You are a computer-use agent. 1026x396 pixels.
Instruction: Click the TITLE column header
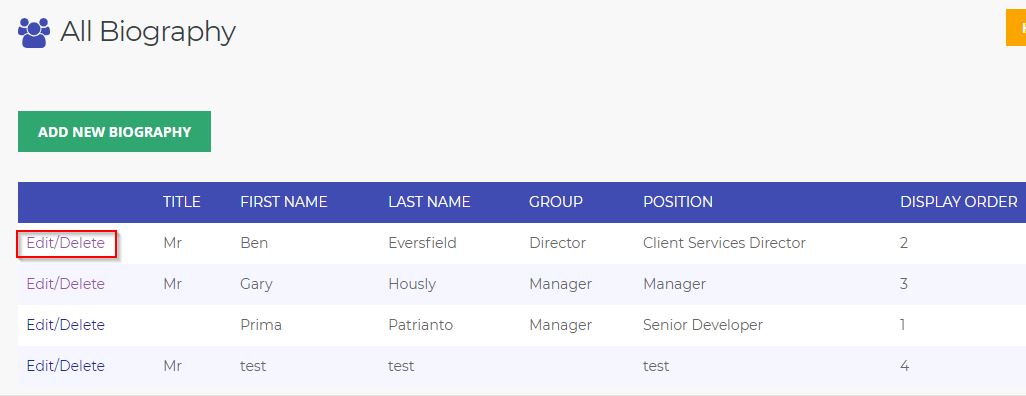[x=182, y=202]
